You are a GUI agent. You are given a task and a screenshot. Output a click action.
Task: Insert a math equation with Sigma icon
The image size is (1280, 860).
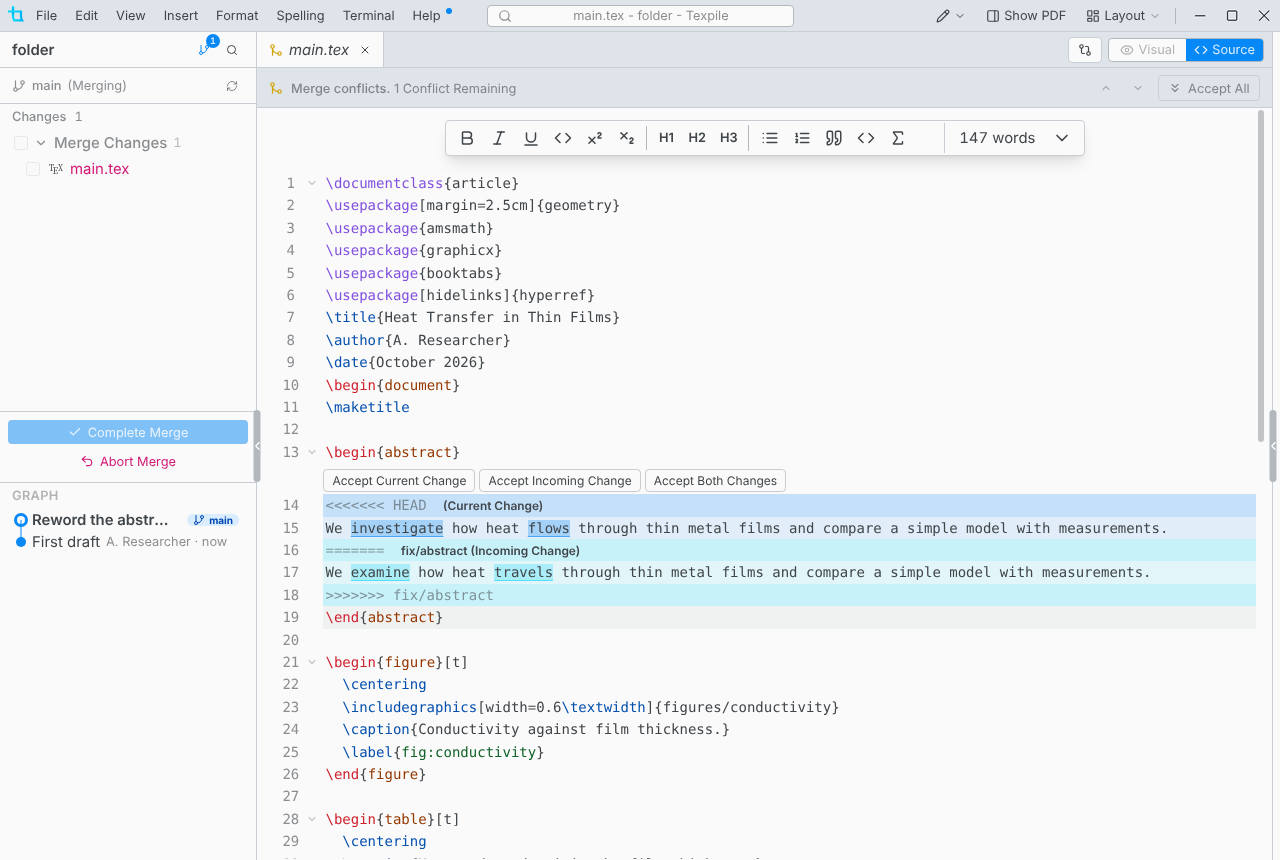[898, 138]
